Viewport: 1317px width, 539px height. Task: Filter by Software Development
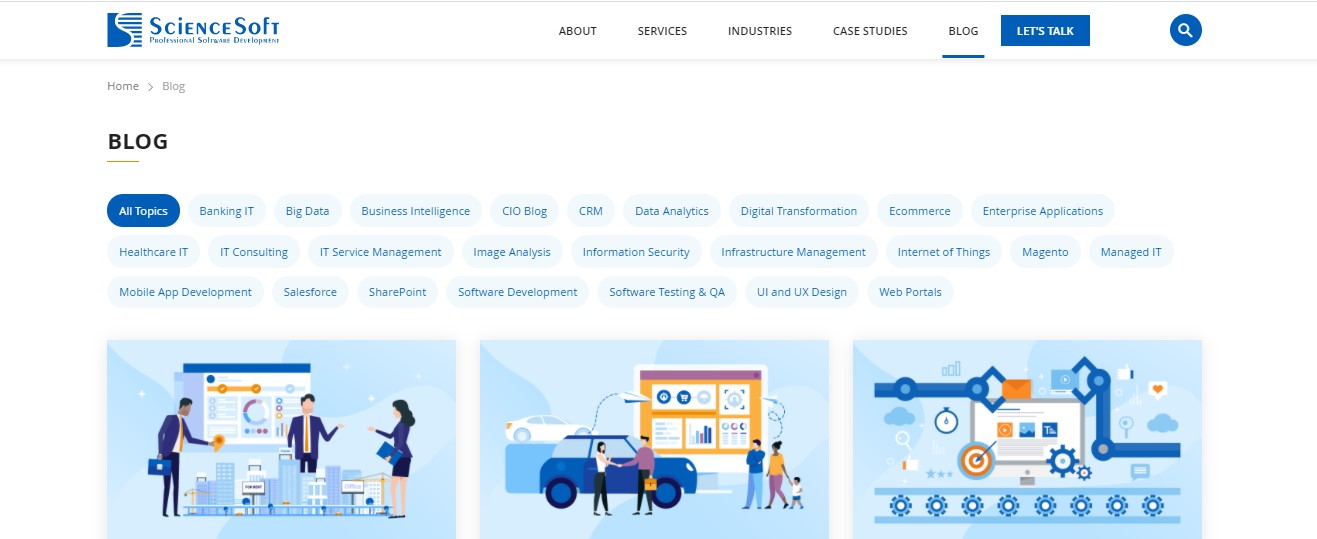point(518,292)
